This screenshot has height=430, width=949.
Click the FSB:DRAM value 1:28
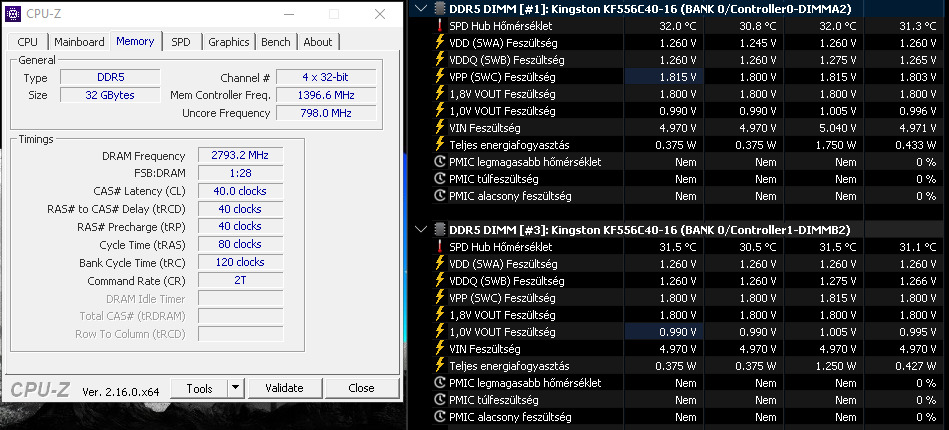[240, 173]
